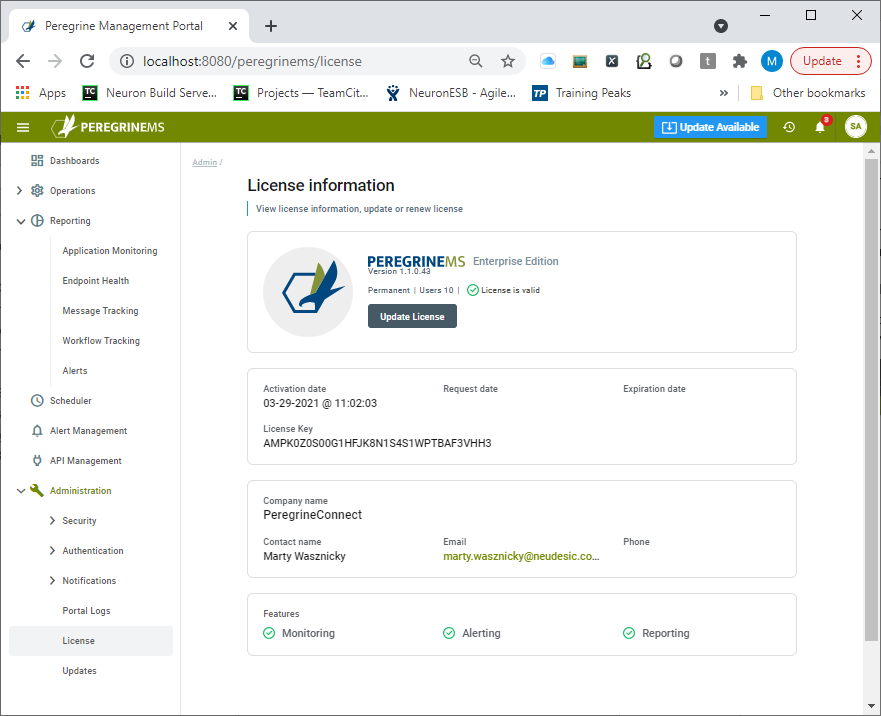Screen dimensions: 881x716
Task: Click the cloud extension icon
Action: click(x=548, y=61)
